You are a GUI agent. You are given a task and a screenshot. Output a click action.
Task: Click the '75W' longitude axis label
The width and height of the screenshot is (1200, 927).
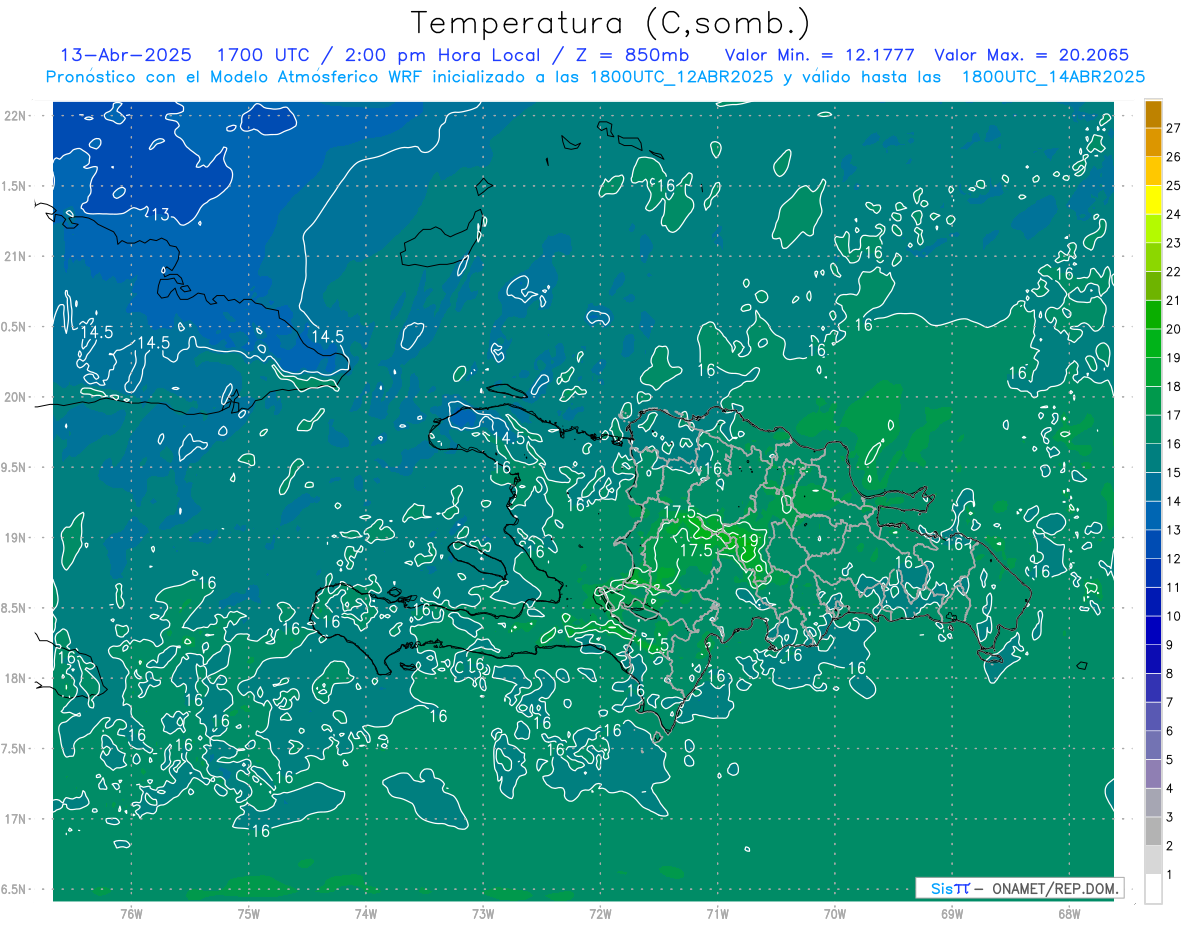[x=249, y=914]
